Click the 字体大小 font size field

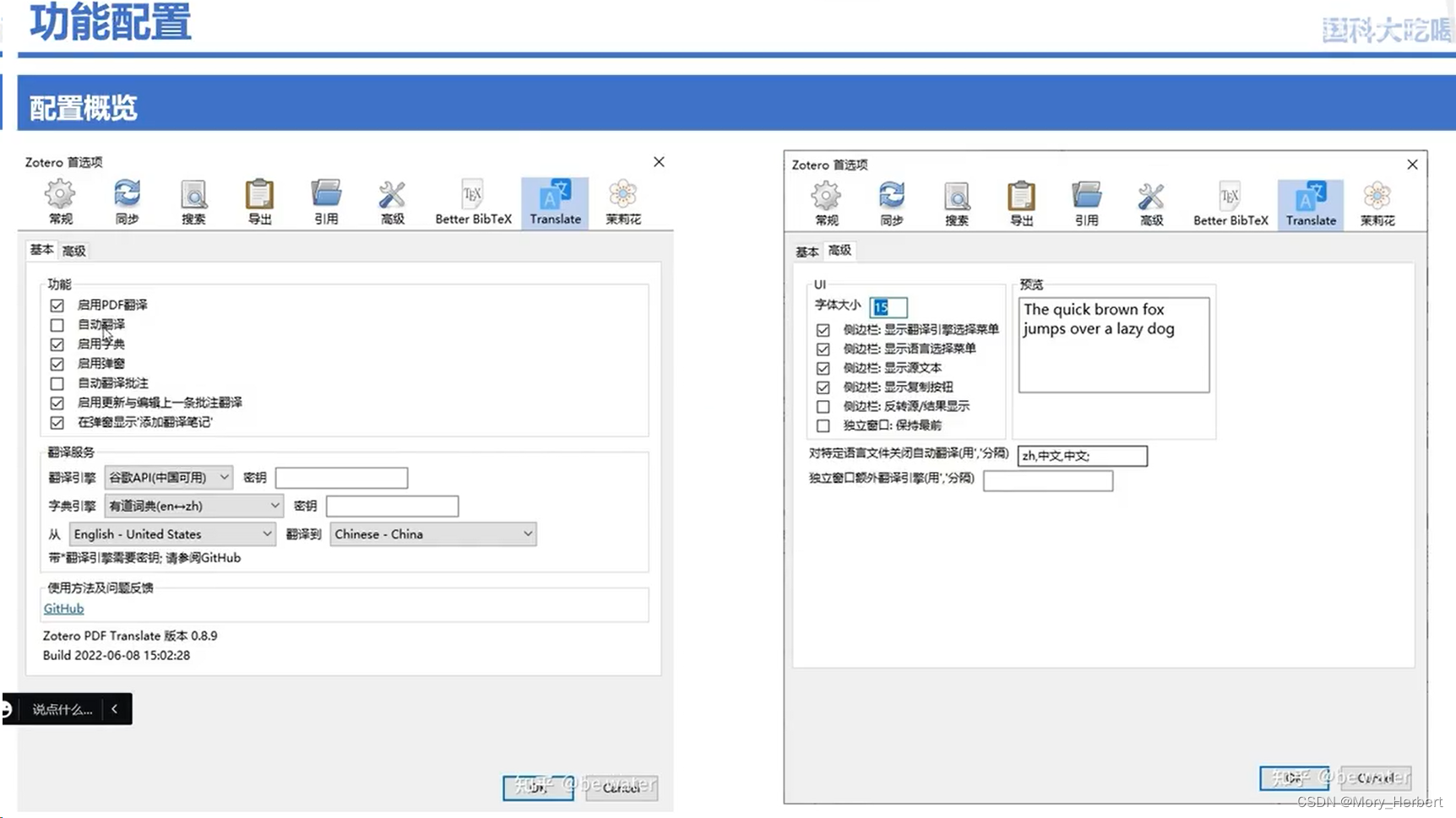888,307
